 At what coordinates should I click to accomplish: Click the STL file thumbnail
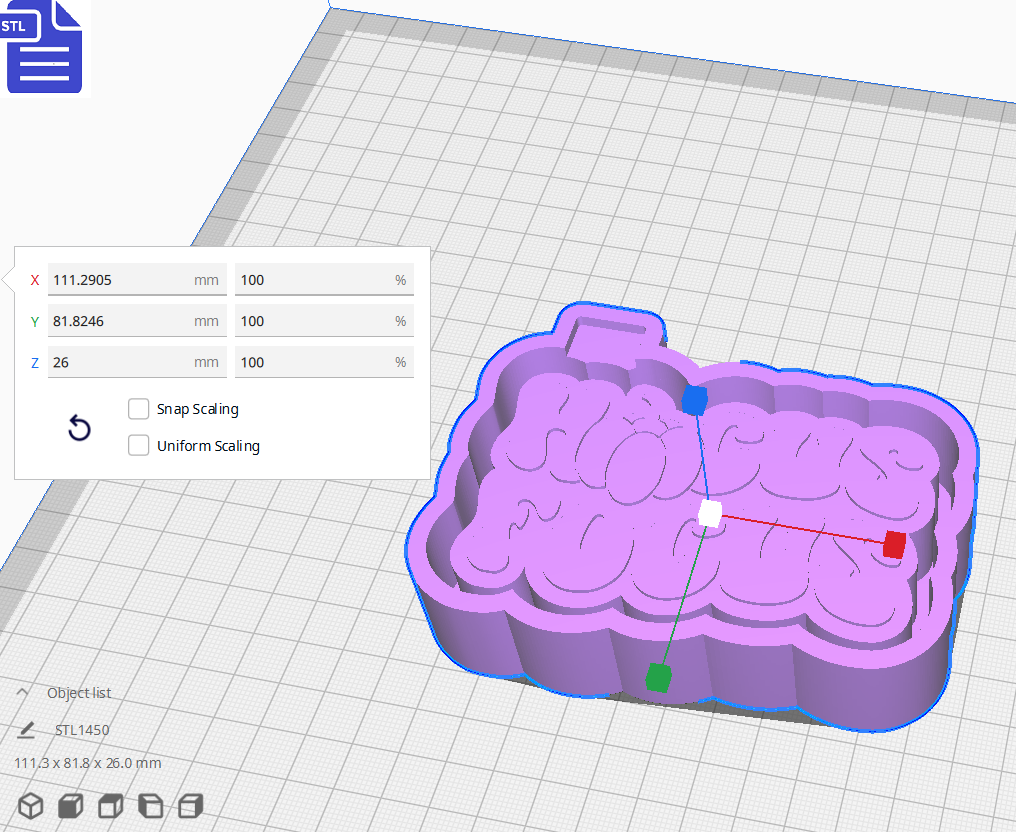click(44, 47)
